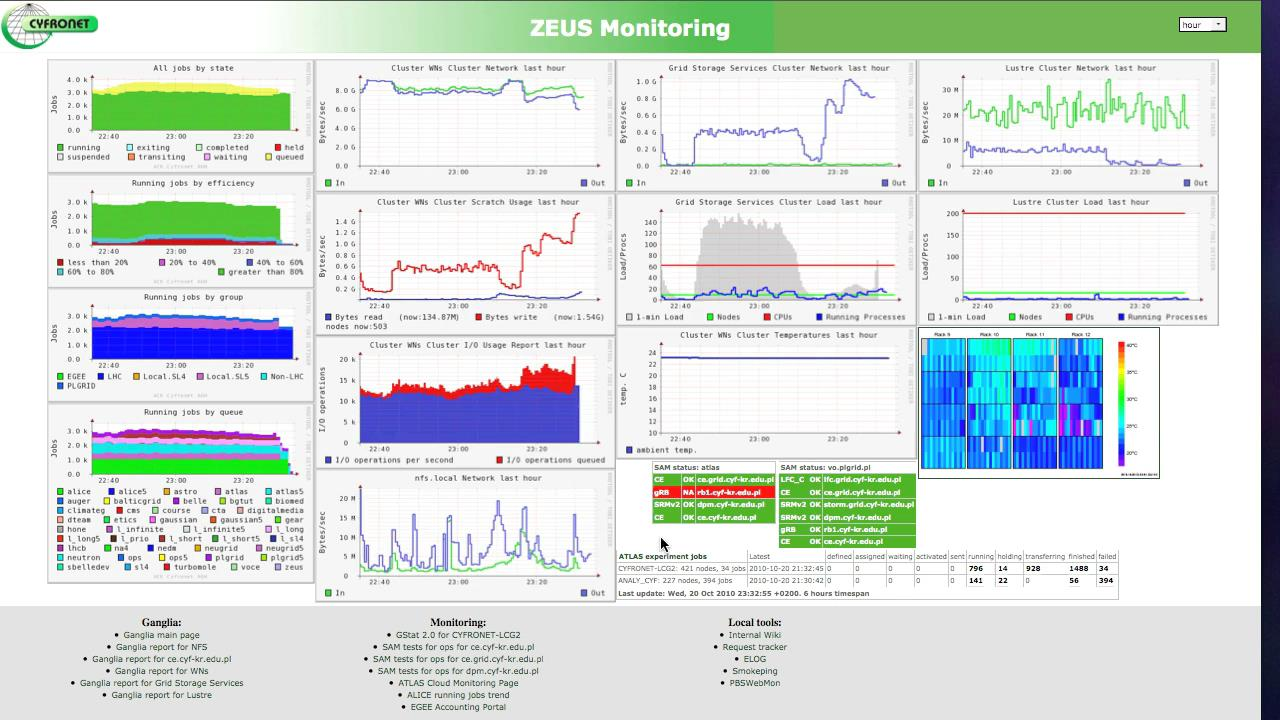Open Ganglia report for WNs
The image size is (1280, 720).
[161, 671]
